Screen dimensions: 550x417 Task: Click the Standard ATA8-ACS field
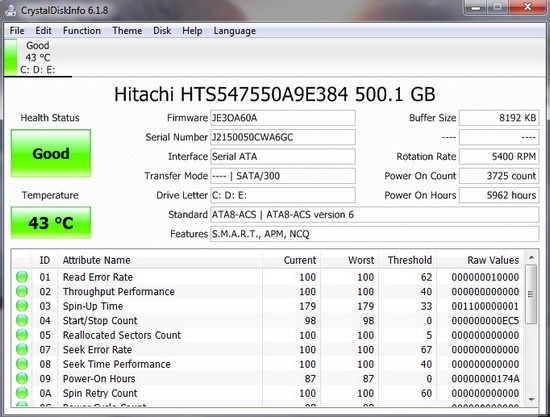tap(375, 214)
